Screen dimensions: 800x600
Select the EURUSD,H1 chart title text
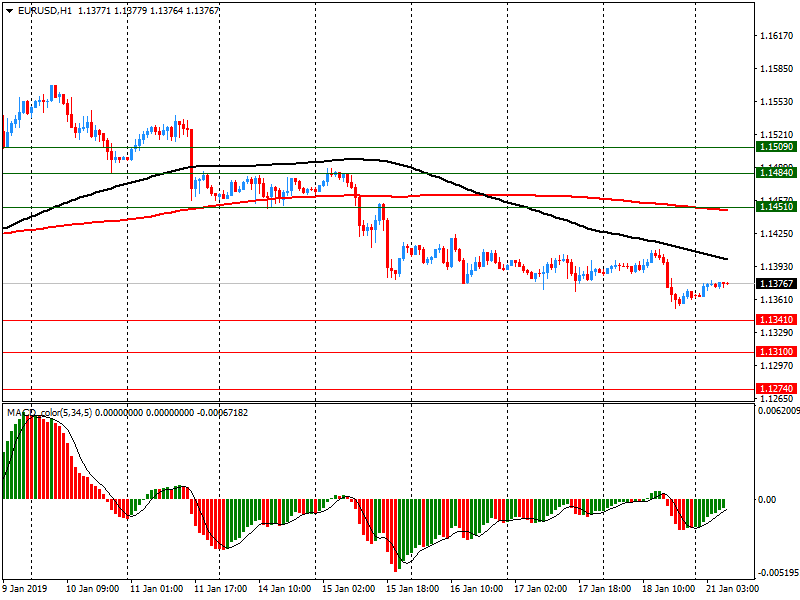[x=45, y=11]
